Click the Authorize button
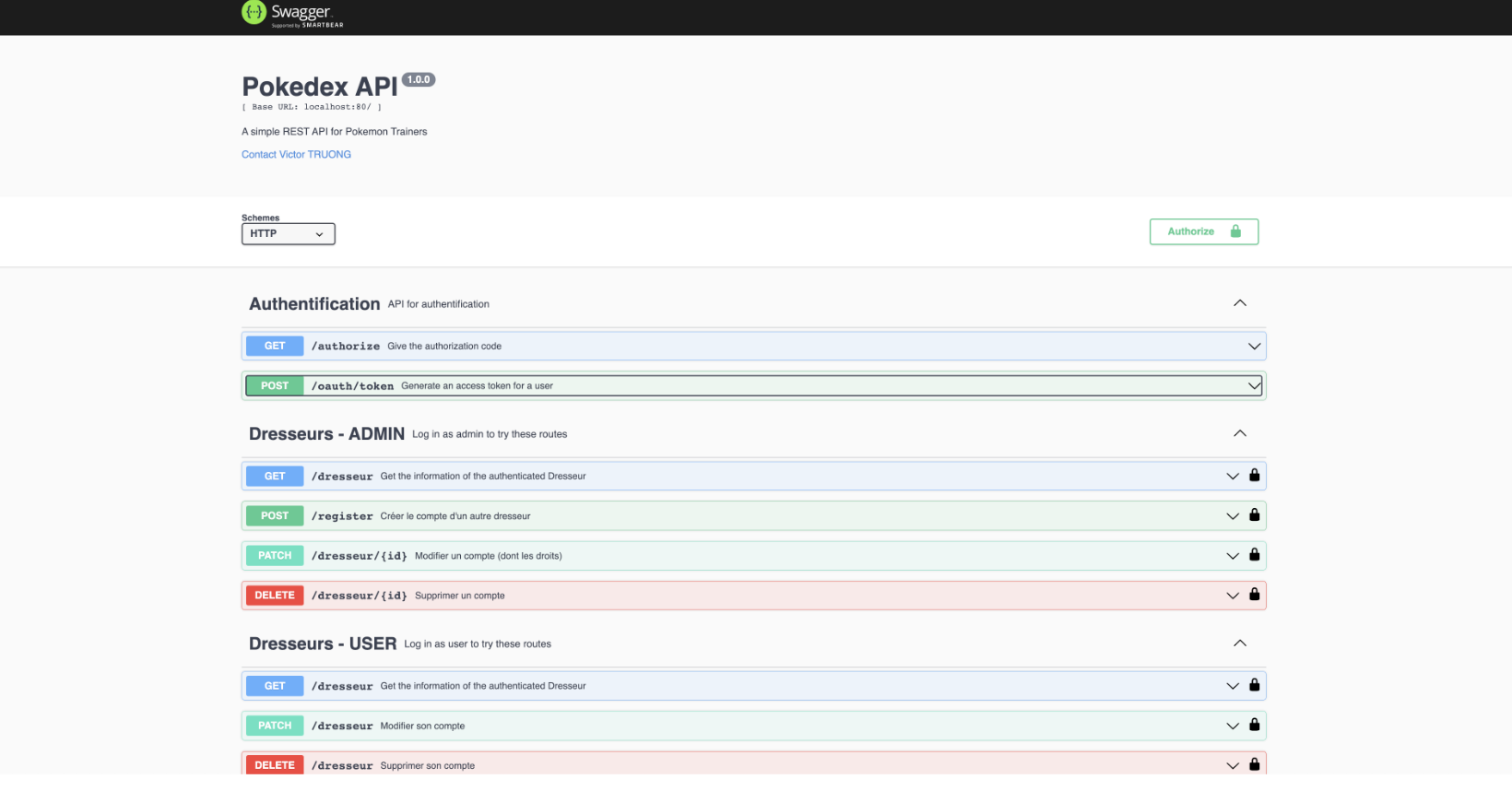 coord(1203,231)
